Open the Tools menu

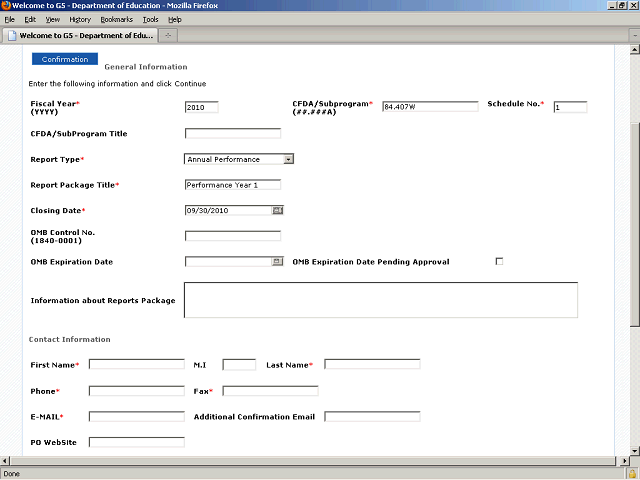pos(150,20)
